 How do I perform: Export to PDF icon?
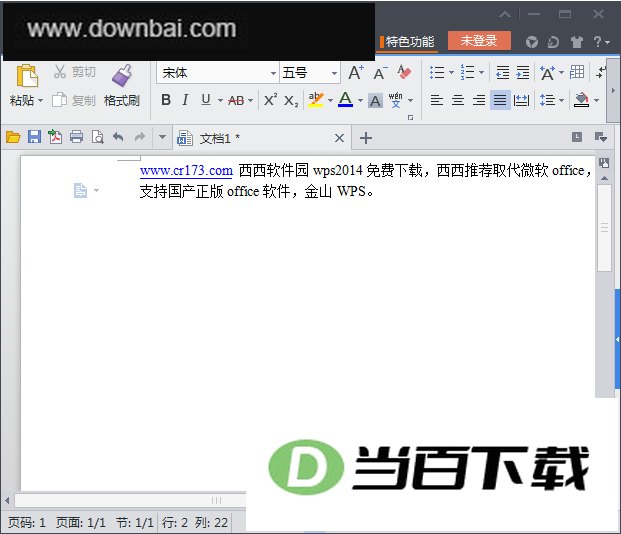55,136
